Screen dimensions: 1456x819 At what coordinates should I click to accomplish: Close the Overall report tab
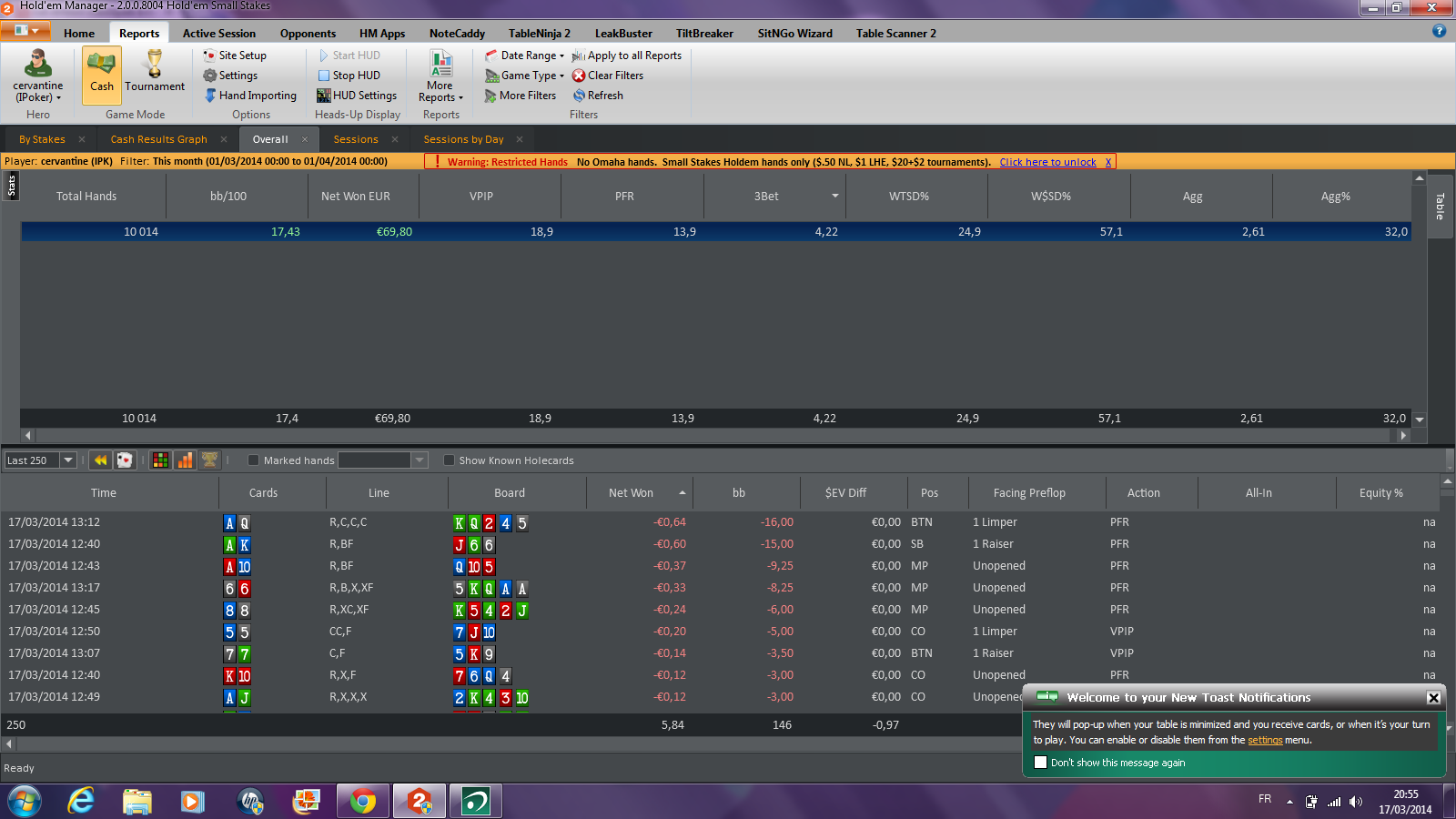tap(305, 139)
